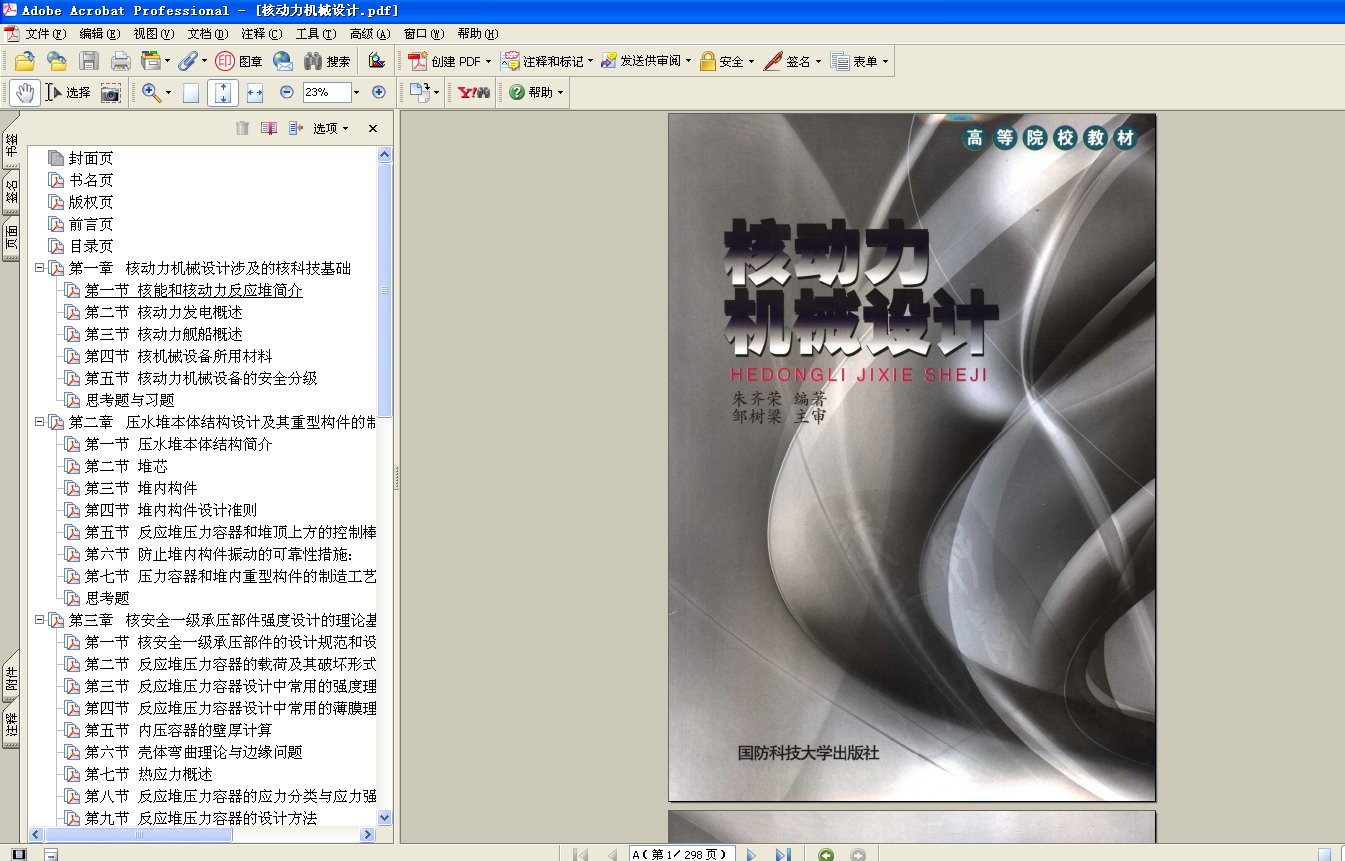Open search with the 搜索 binoculars icon

click(326, 61)
